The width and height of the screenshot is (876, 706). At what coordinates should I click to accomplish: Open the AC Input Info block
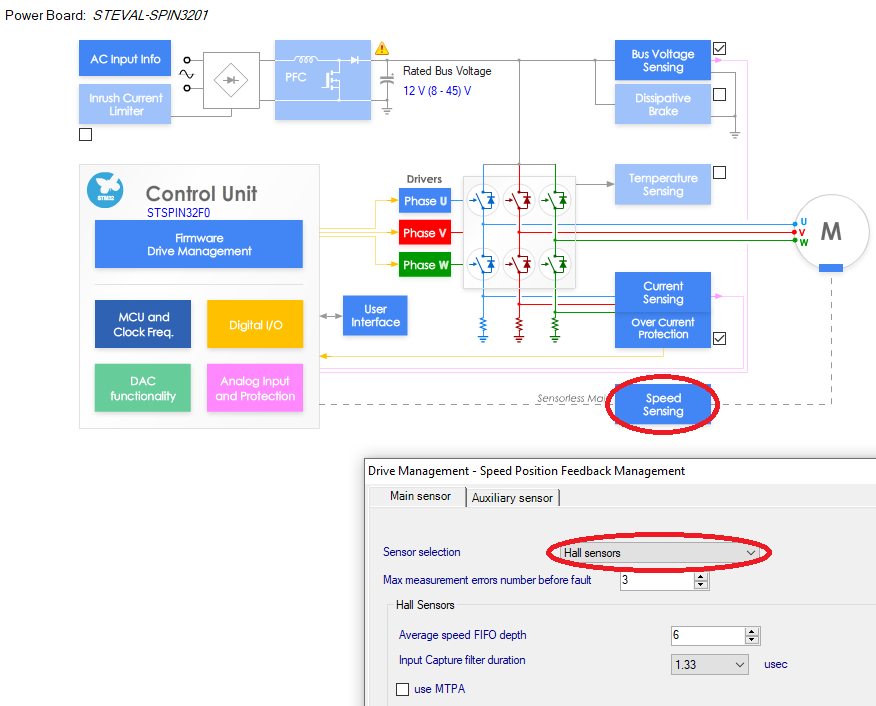[x=125, y=58]
